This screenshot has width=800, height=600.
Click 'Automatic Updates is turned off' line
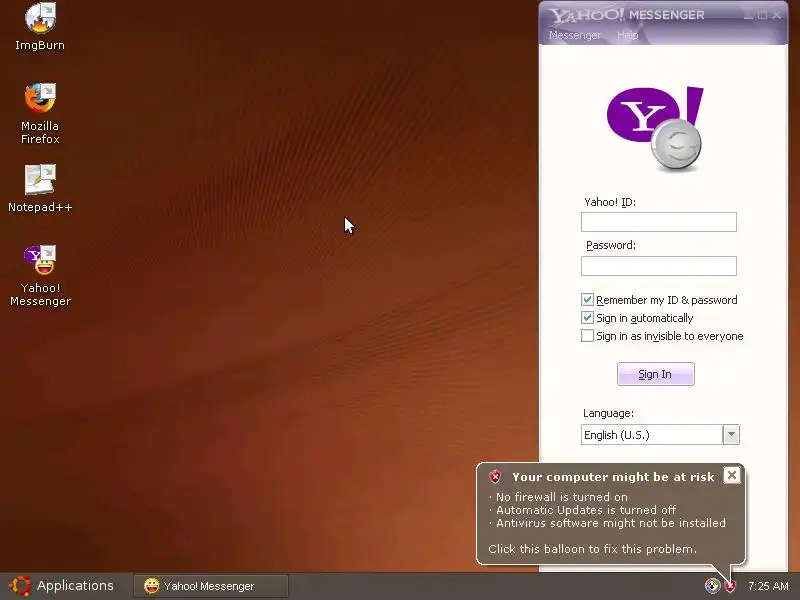click(x=586, y=510)
